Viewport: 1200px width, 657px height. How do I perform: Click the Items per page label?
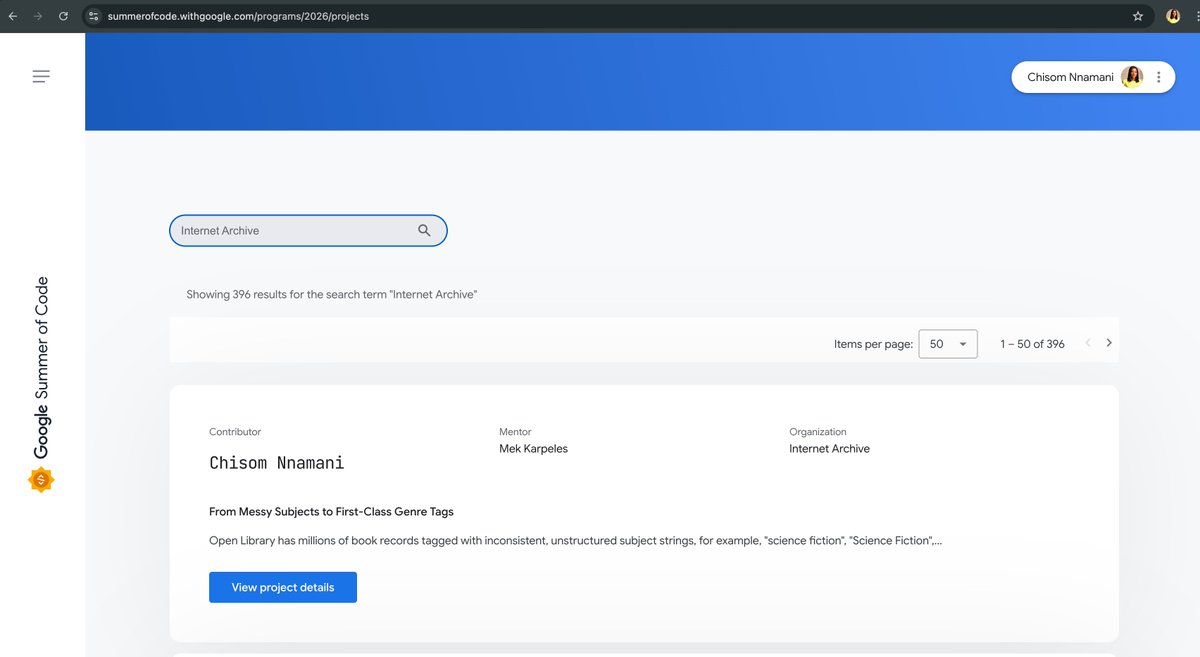[873, 344]
